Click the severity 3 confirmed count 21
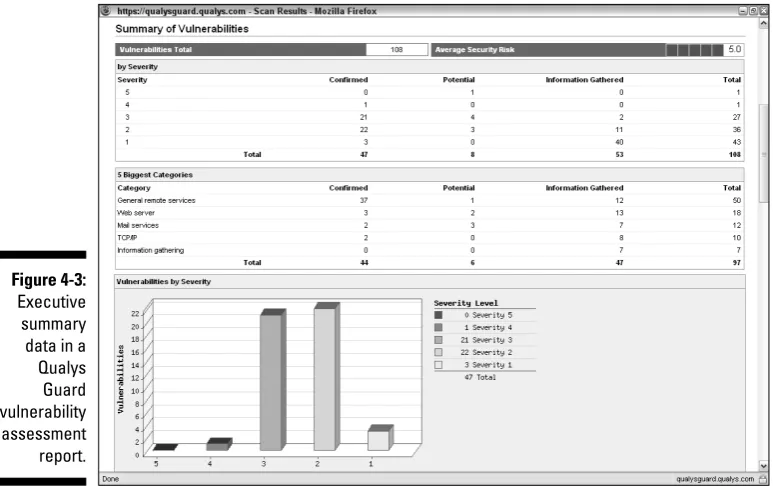The width and height of the screenshot is (773, 486). 364,117
